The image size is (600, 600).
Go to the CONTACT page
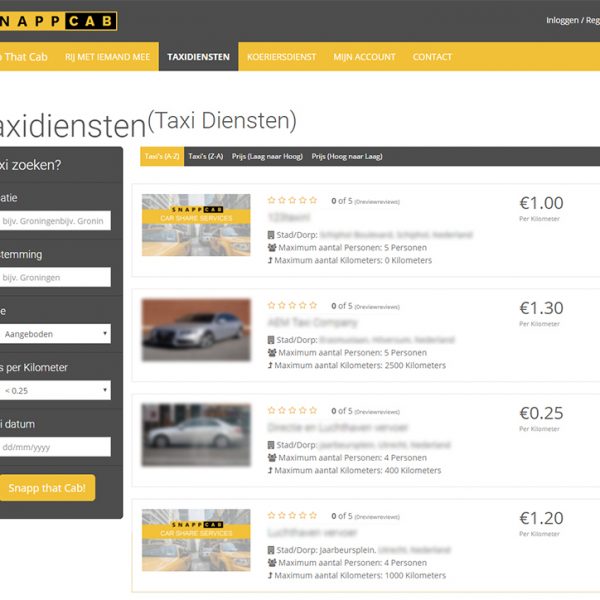pyautogui.click(x=432, y=57)
